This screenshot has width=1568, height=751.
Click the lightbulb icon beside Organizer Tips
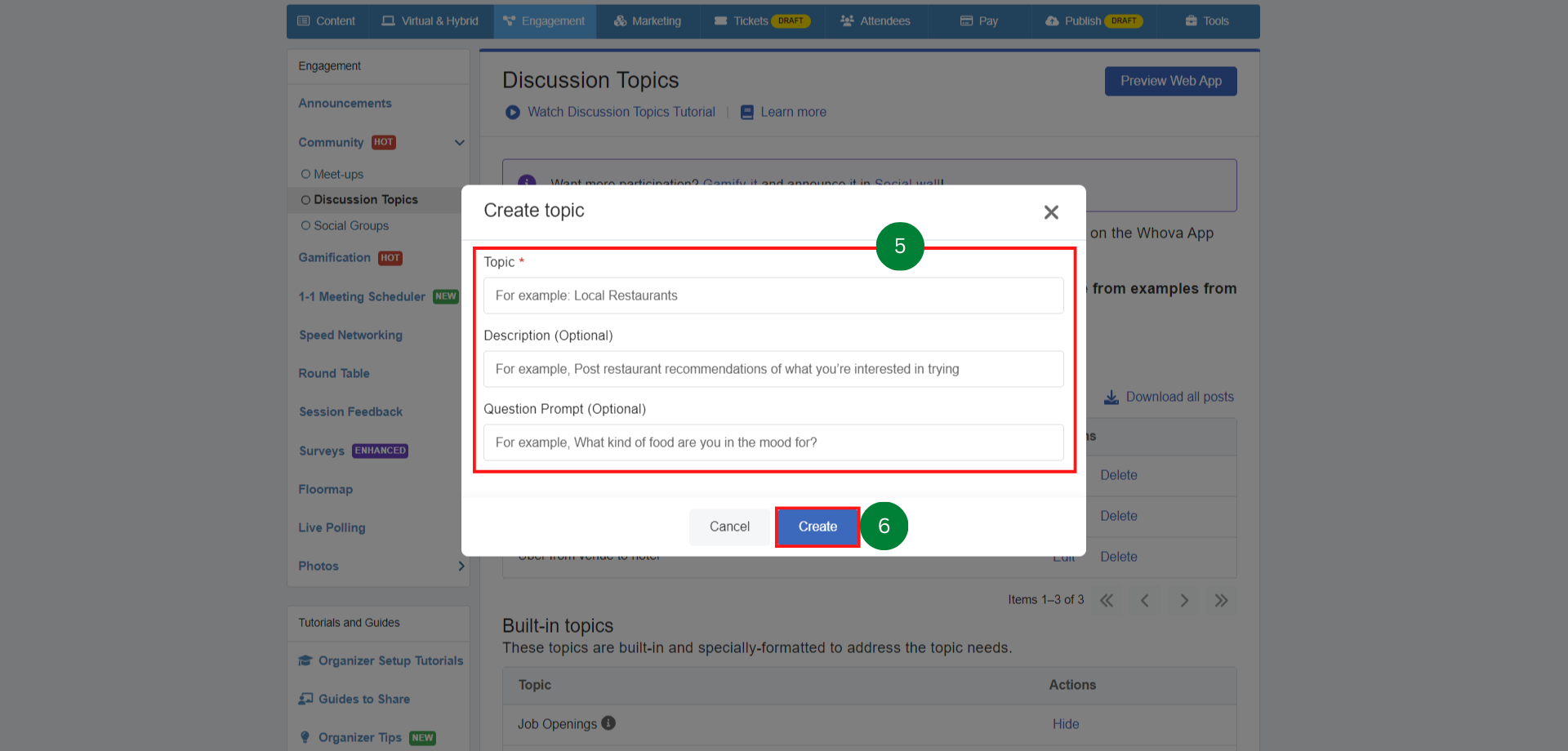point(304,737)
